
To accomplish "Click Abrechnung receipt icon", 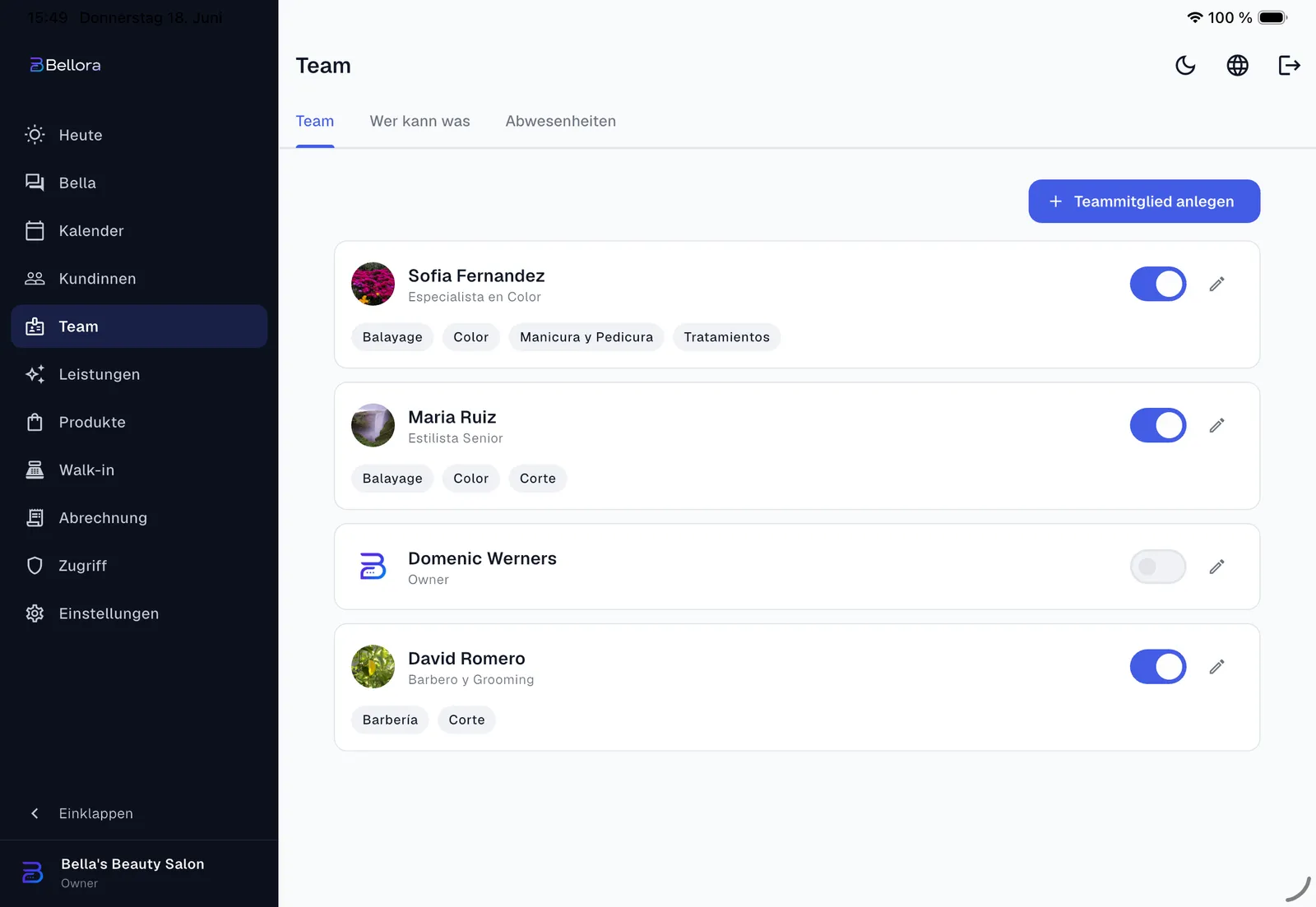I will 35,517.
